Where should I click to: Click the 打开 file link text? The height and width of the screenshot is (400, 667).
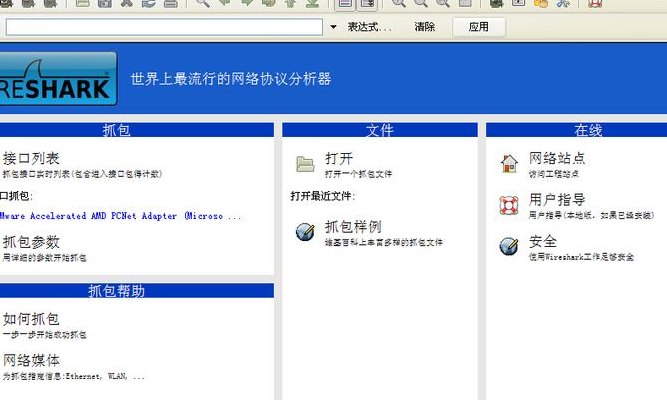pyautogui.click(x=339, y=158)
